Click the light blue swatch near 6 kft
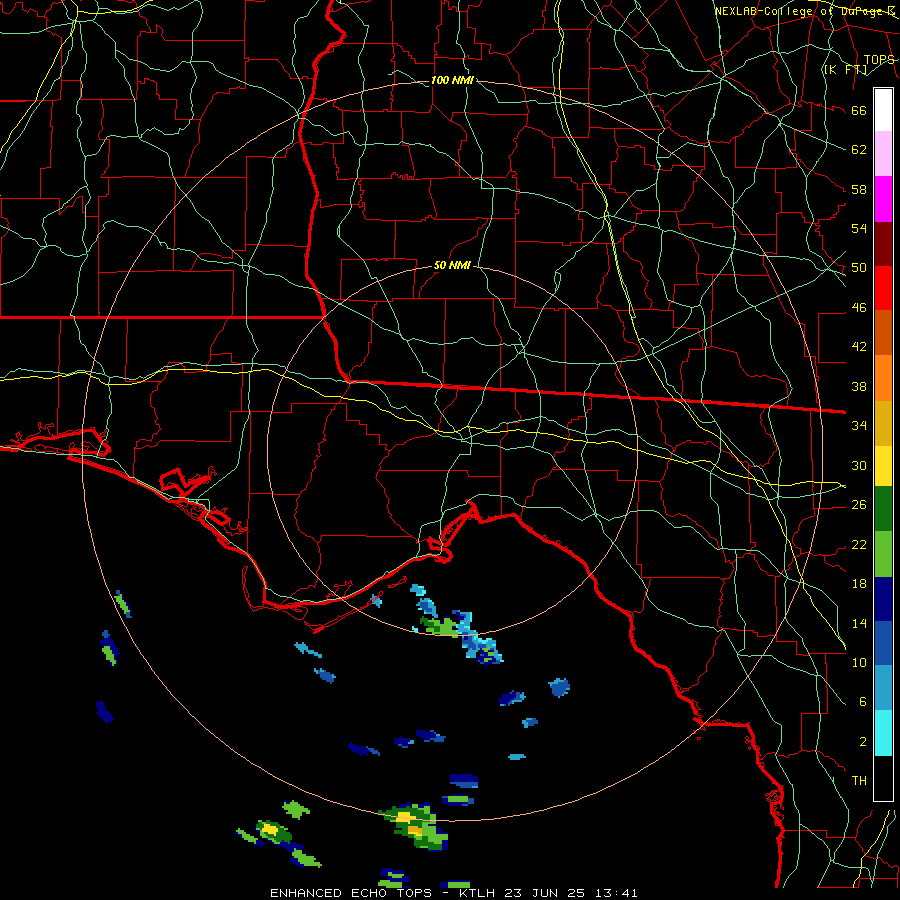The image size is (900, 900). 883,688
